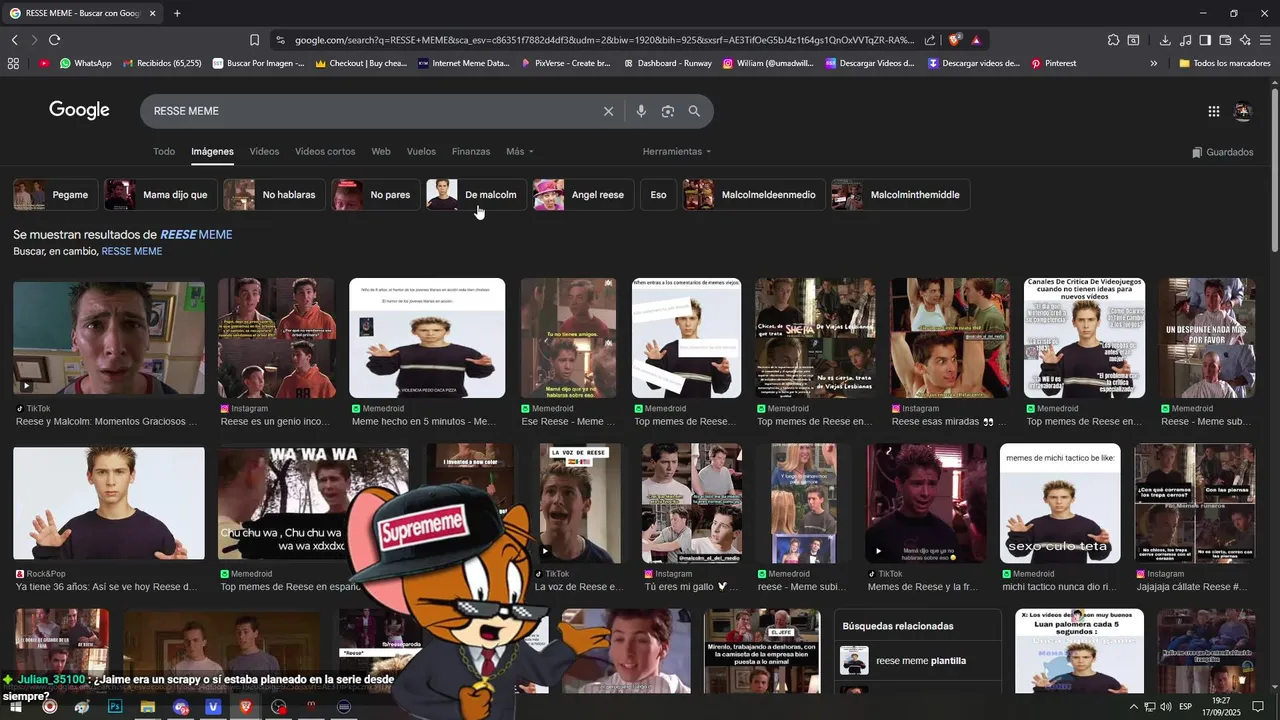Switch to the Vuelos tab
Image resolution: width=1280 pixels, height=720 pixels.
pos(421,151)
